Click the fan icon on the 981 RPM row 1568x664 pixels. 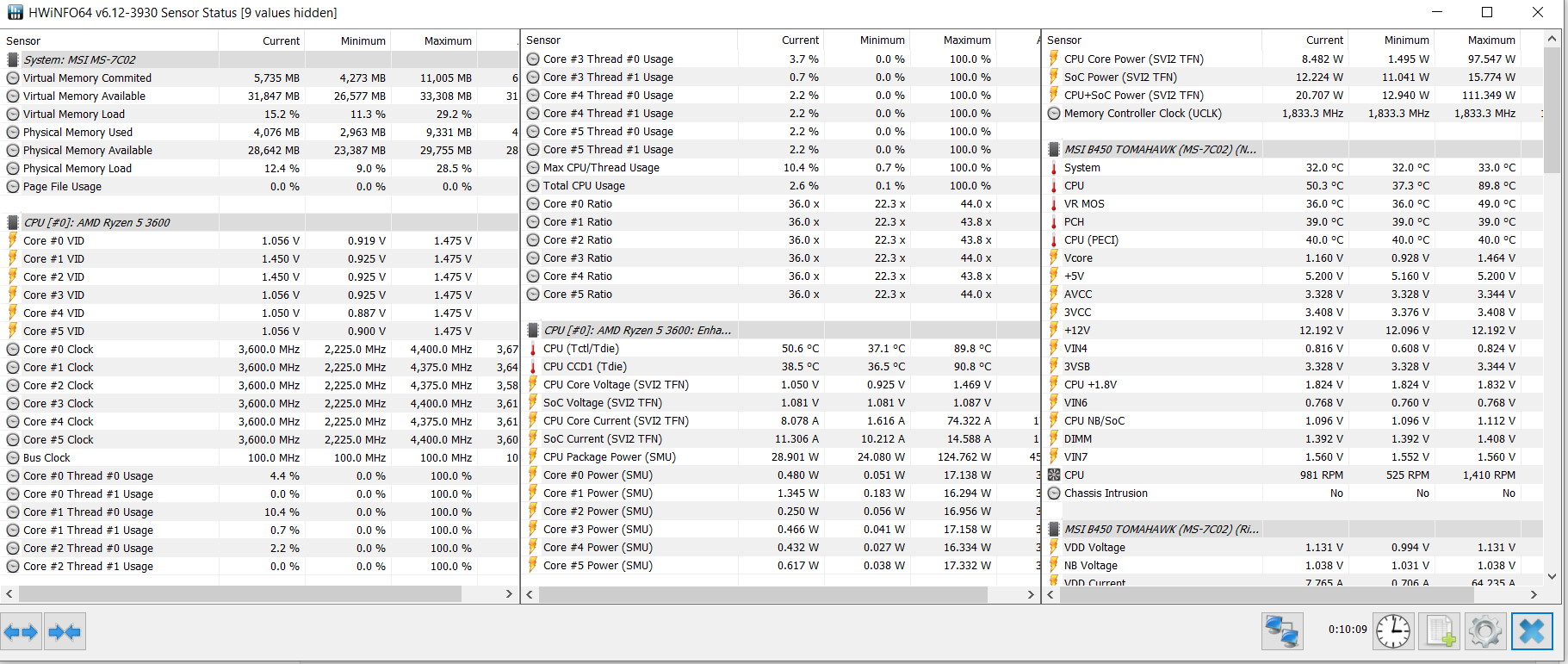click(x=1054, y=475)
